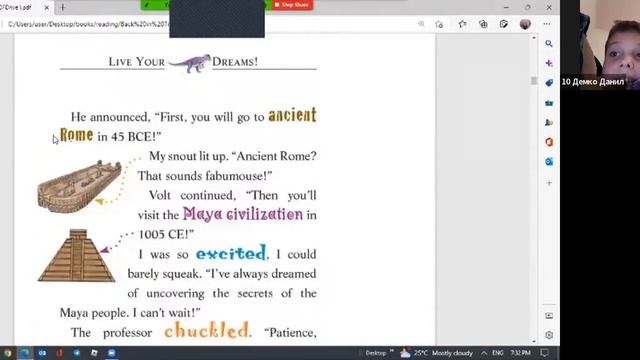Open the Tools briefcase icon in sidebar

point(549,103)
